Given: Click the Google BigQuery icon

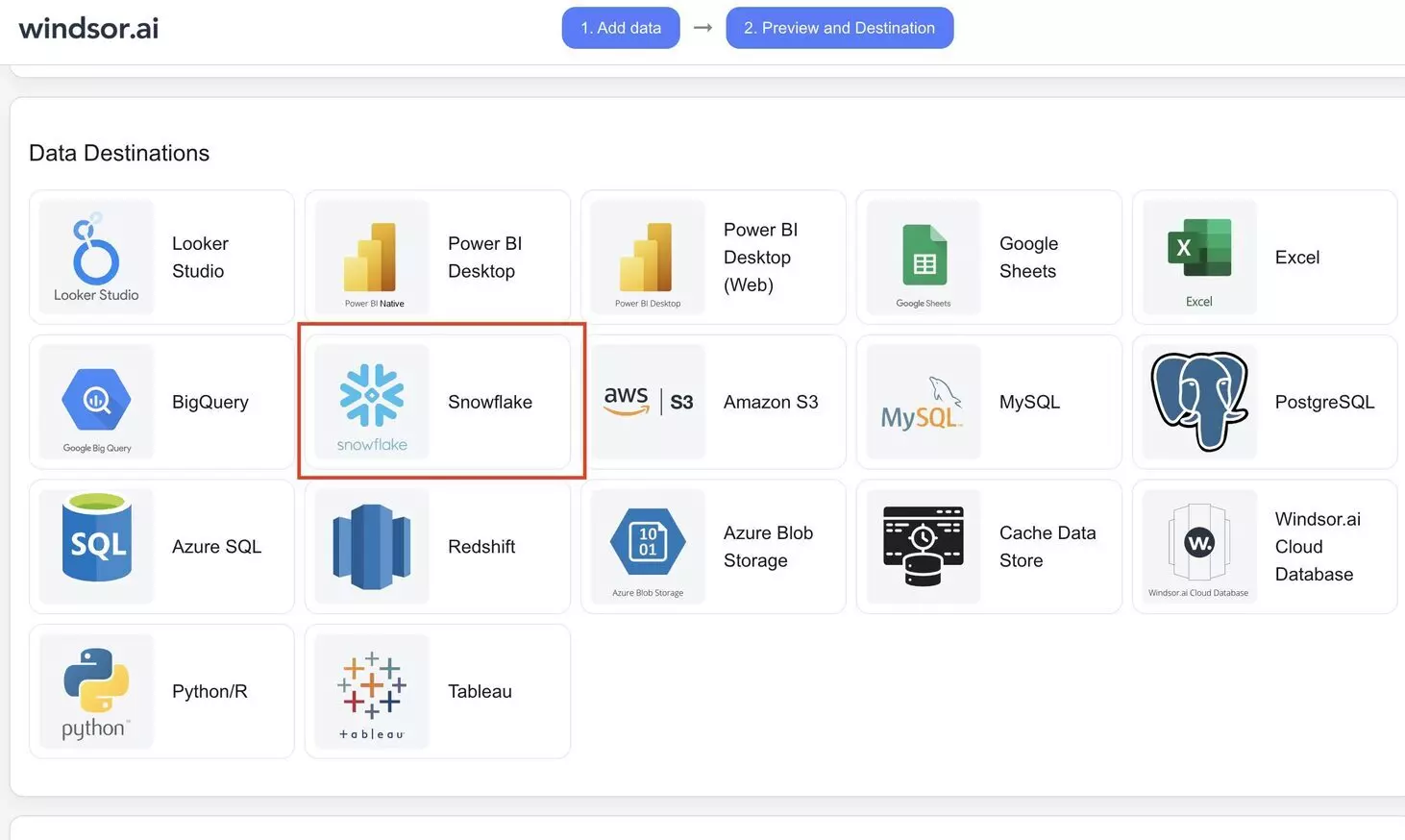Looking at the screenshot, I should click(x=96, y=402).
